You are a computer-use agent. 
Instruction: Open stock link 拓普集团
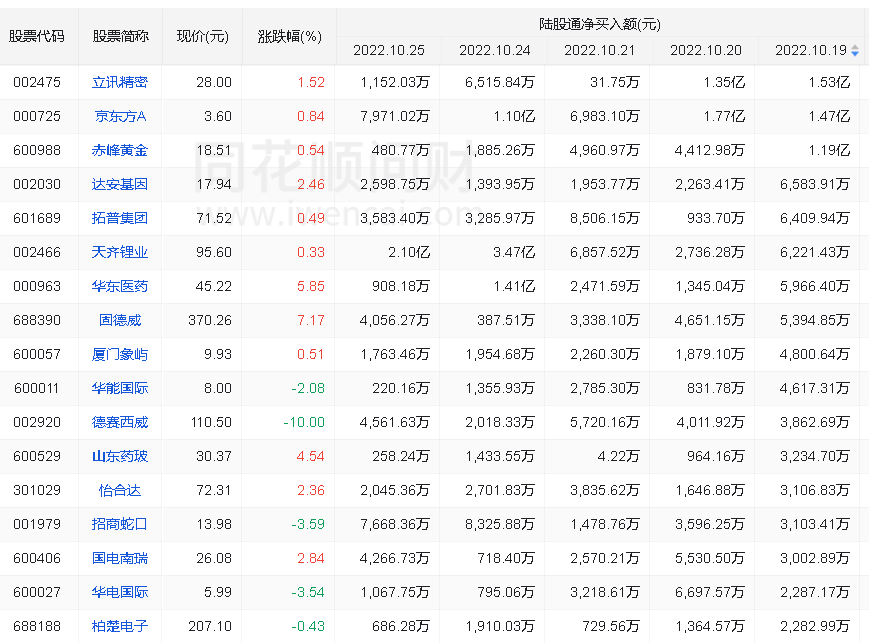tap(120, 218)
